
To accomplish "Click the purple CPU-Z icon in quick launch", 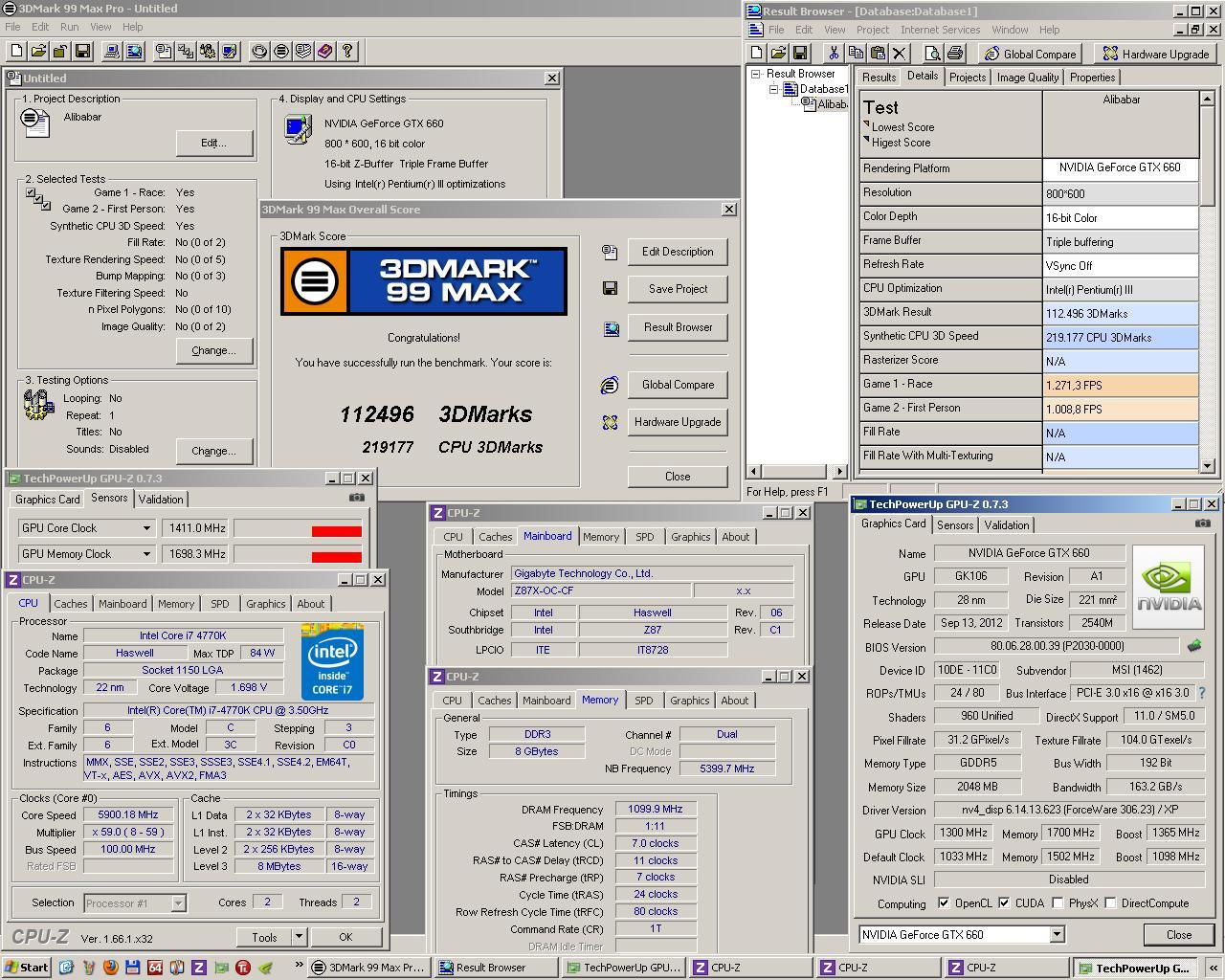I will 199,968.
